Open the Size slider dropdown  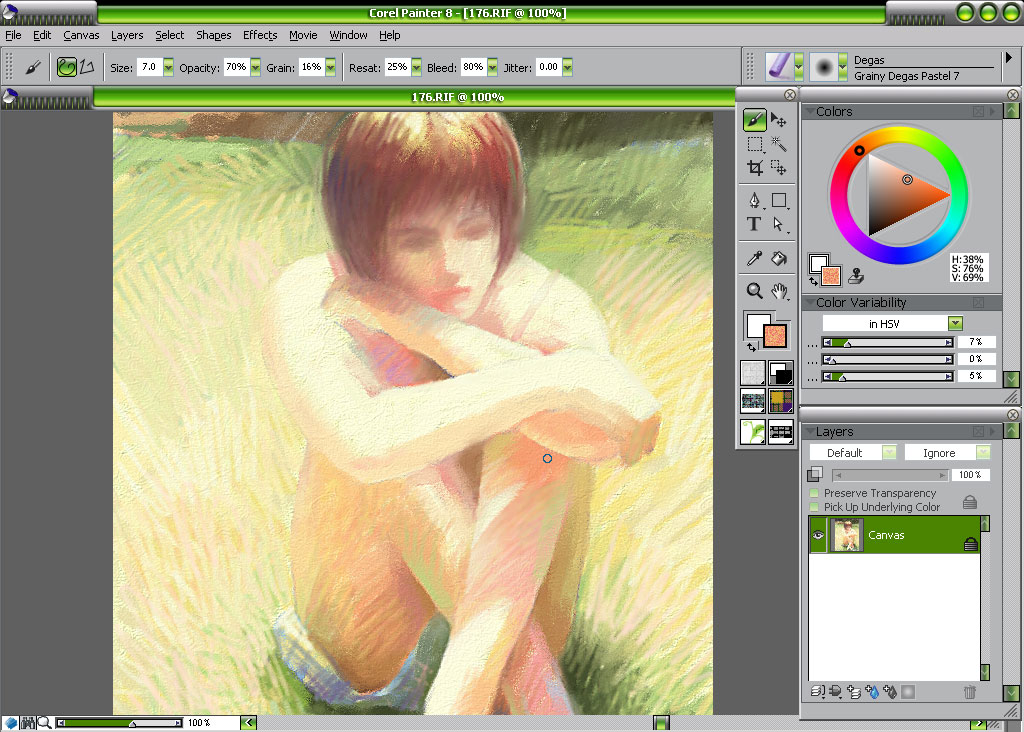coord(168,67)
